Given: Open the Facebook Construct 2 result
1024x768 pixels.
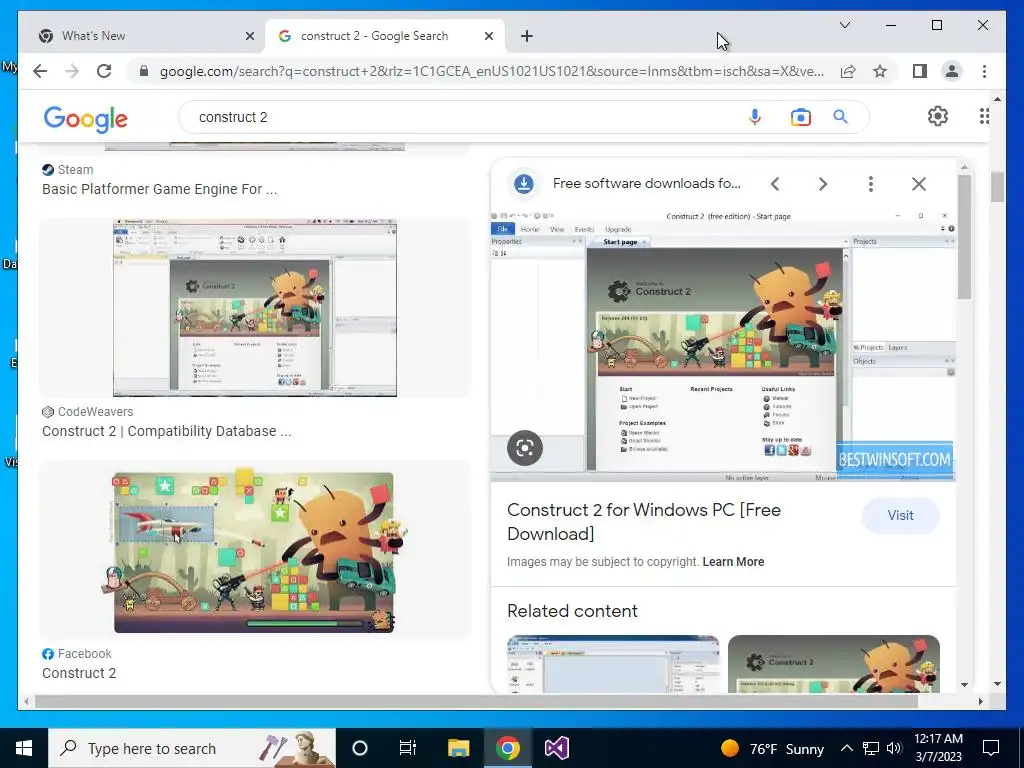Looking at the screenshot, I should coord(79,673).
